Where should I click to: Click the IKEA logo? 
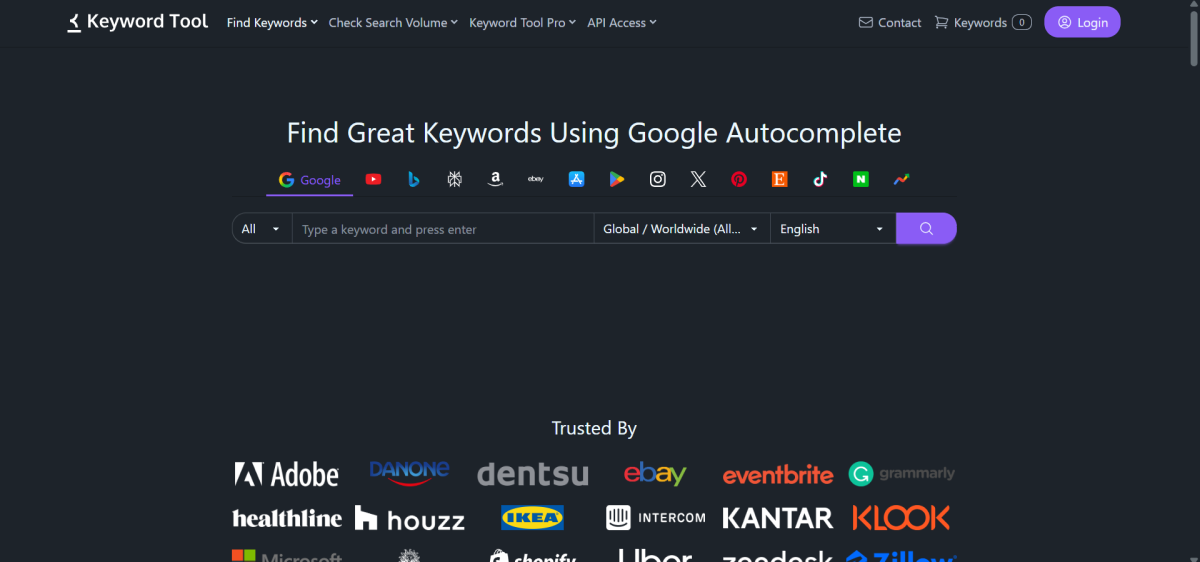pos(532,517)
